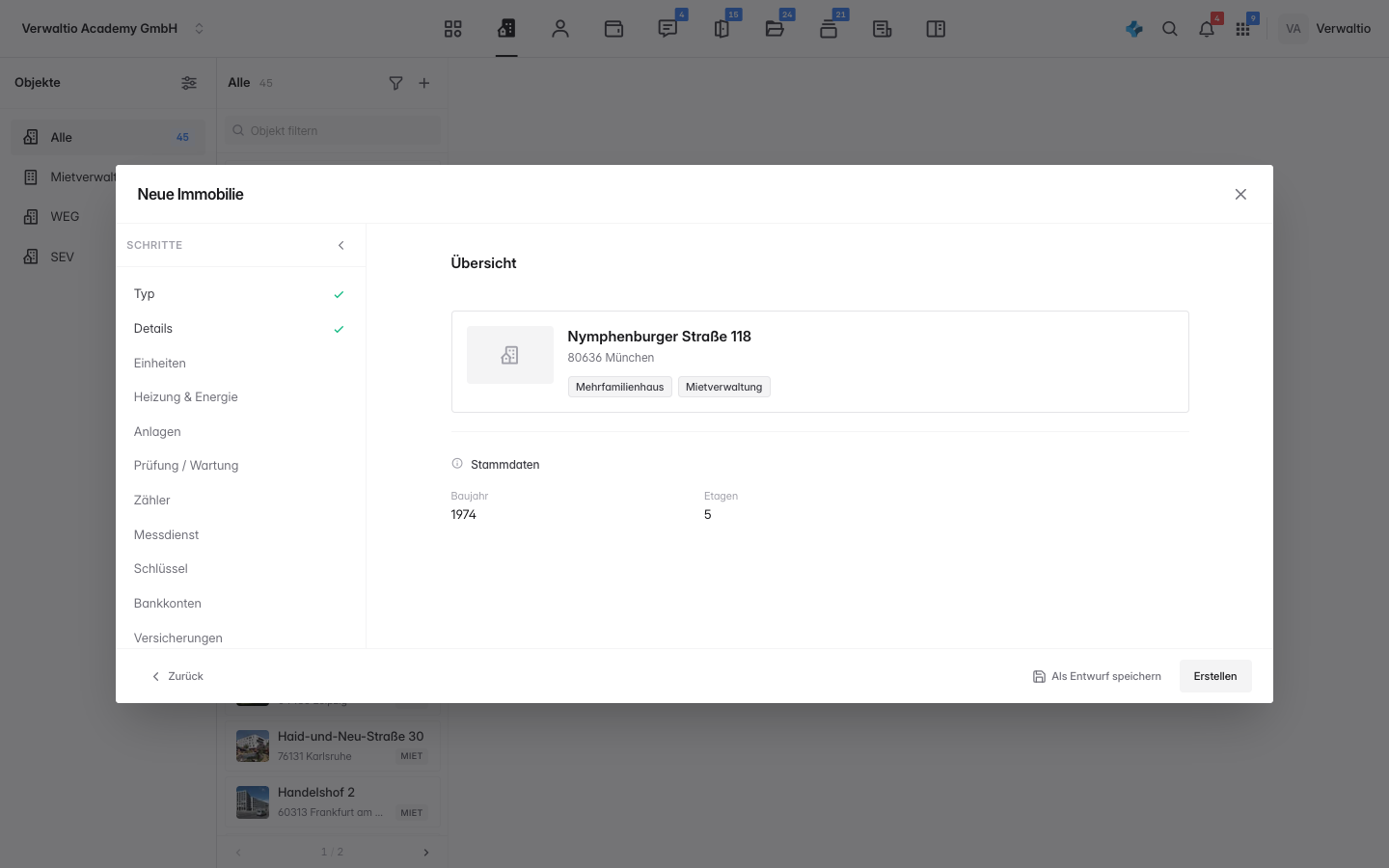Open the messages icon with badge 4
Viewport: 1389px width, 868px height.
pos(667,29)
